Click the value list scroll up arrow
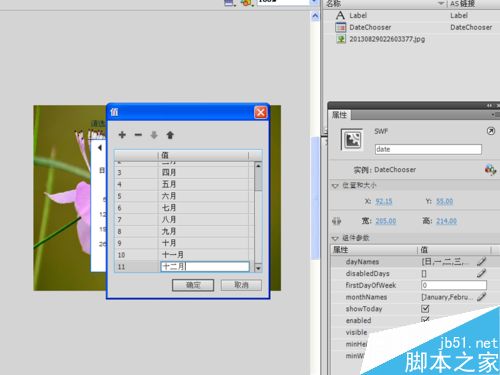Viewport: 500px width, 375px height. pos(258,166)
